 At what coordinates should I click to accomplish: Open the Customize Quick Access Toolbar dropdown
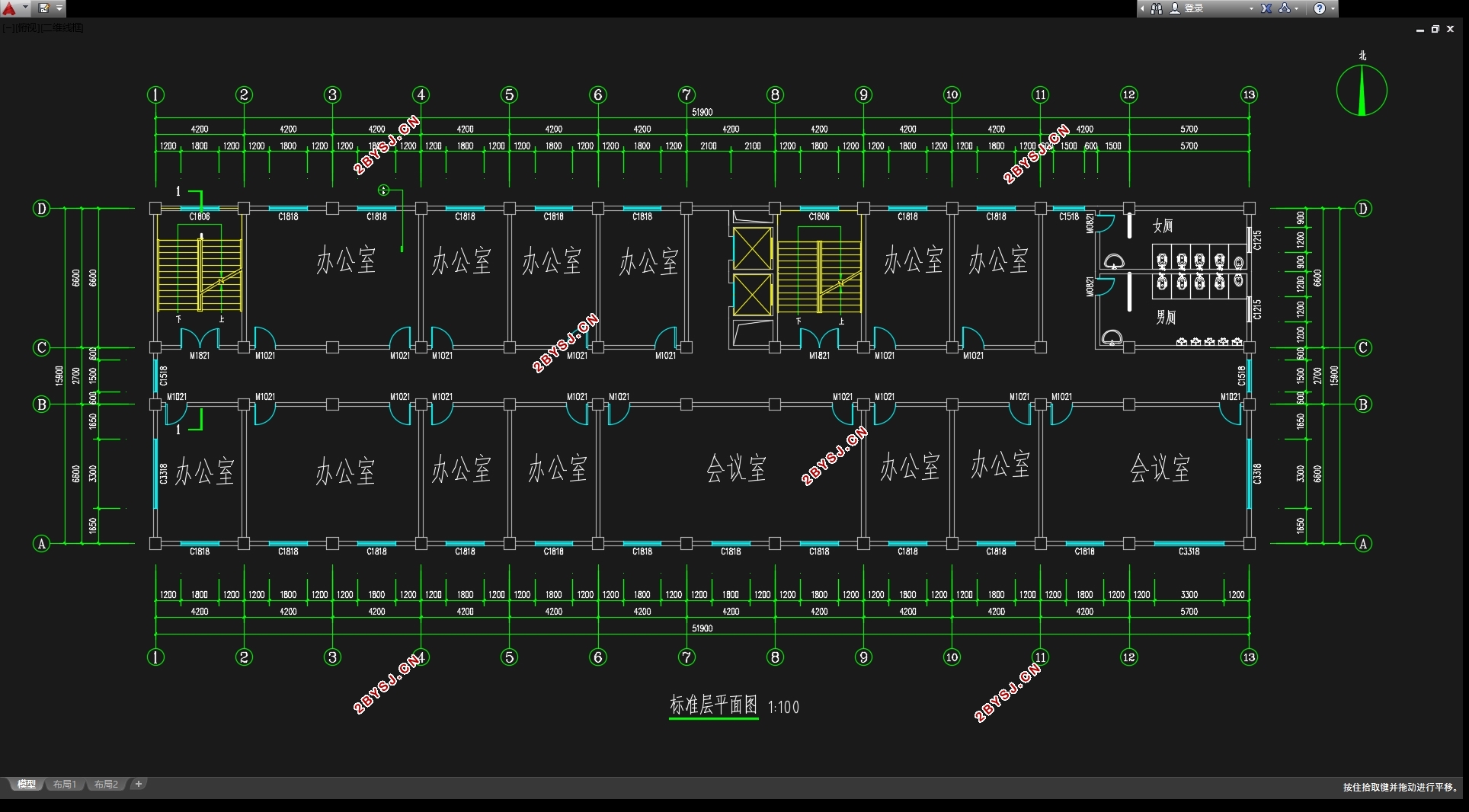tap(59, 8)
